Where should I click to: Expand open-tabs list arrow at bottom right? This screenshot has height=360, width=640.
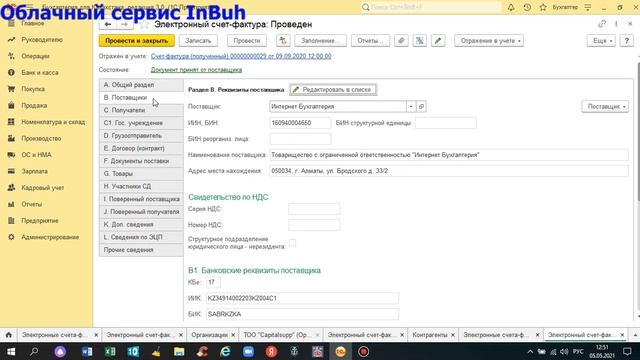(x=635, y=335)
